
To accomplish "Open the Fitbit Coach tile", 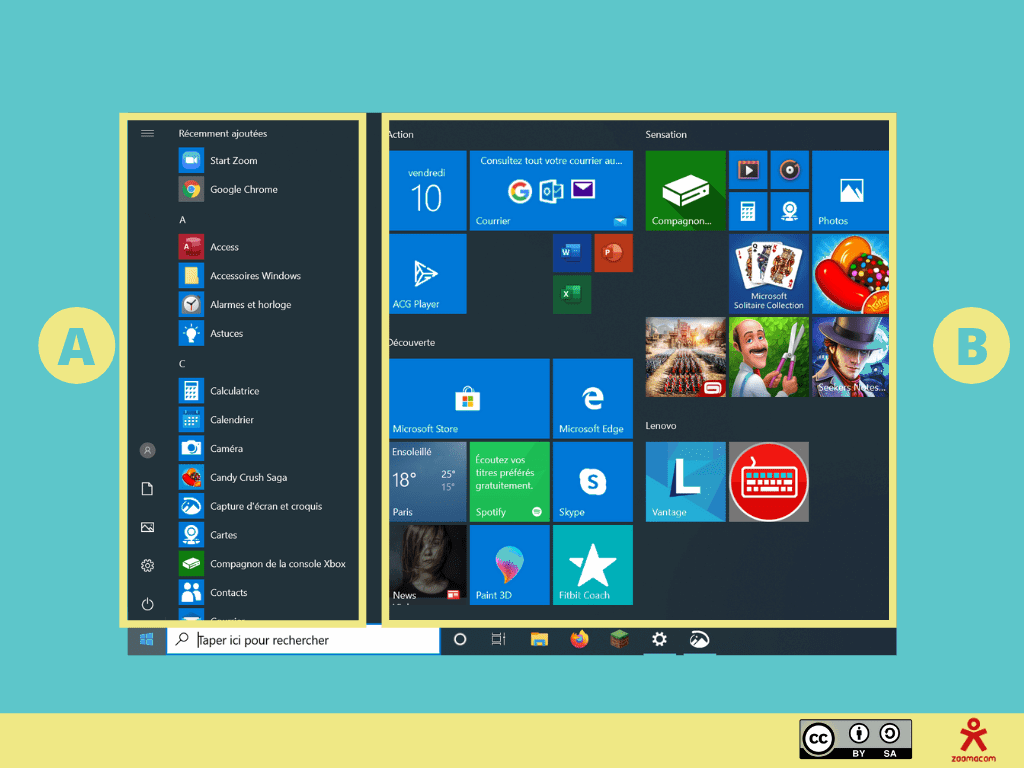I will (592, 565).
